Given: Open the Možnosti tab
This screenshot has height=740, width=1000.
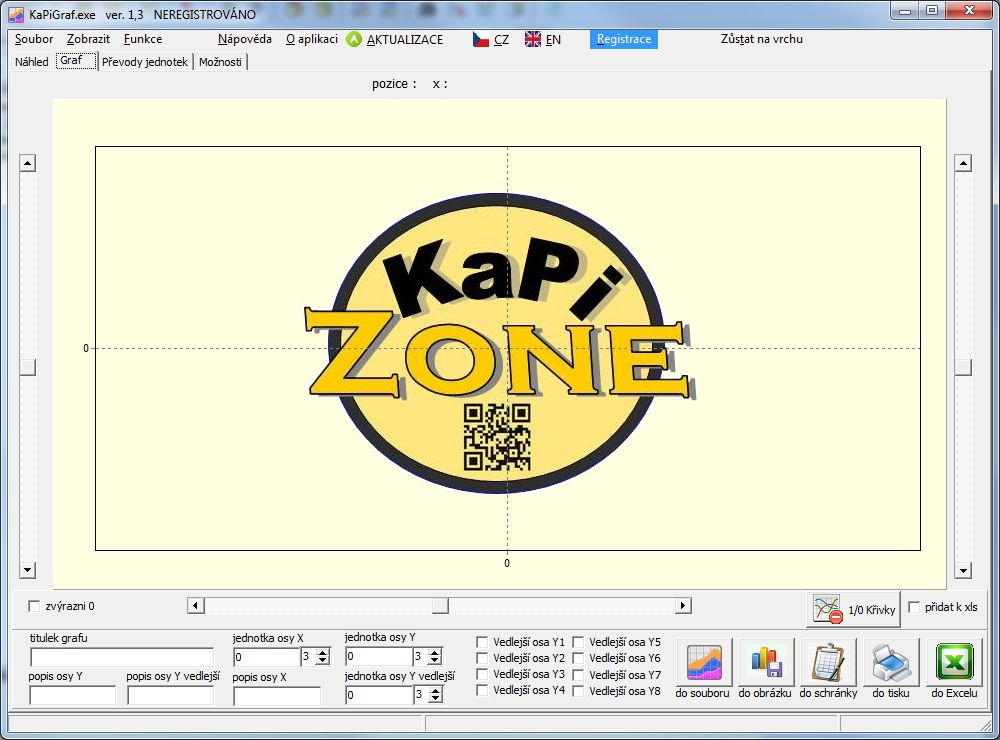Looking at the screenshot, I should click(x=220, y=62).
